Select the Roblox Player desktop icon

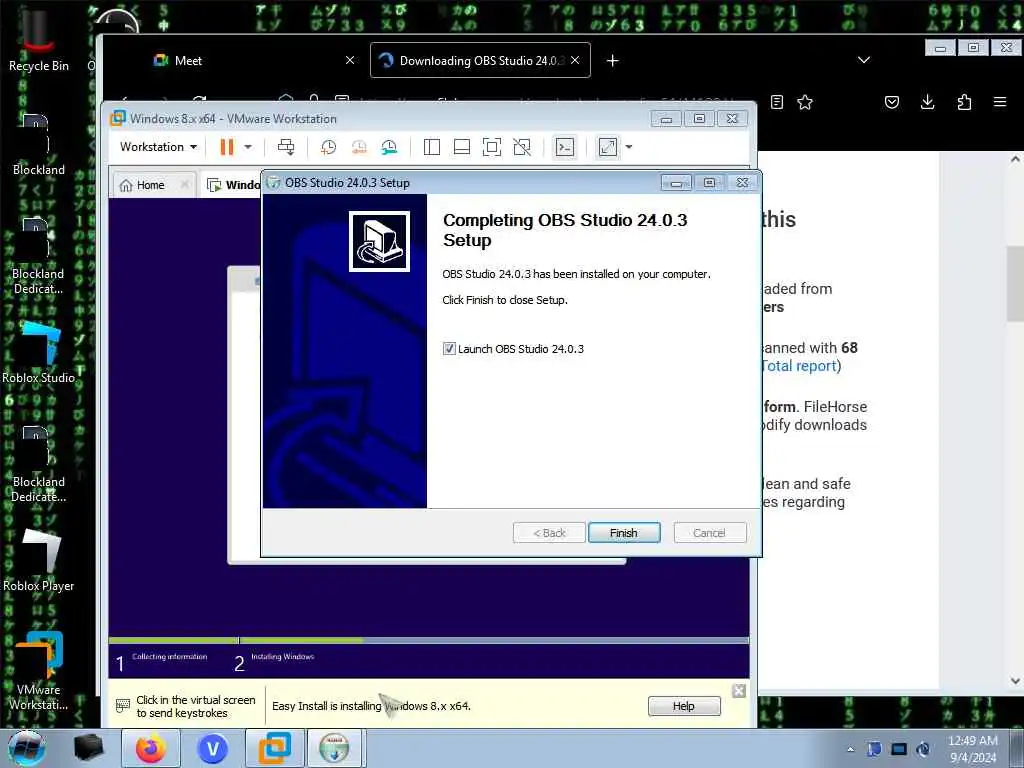[39, 560]
